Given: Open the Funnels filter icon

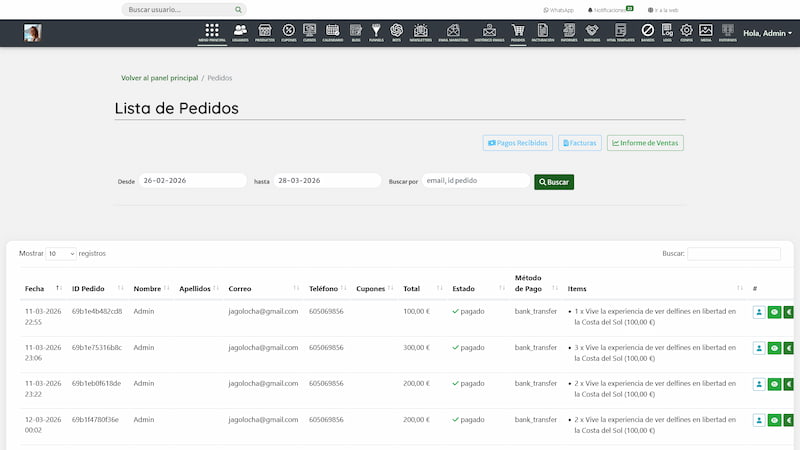Looking at the screenshot, I should click(377, 32).
